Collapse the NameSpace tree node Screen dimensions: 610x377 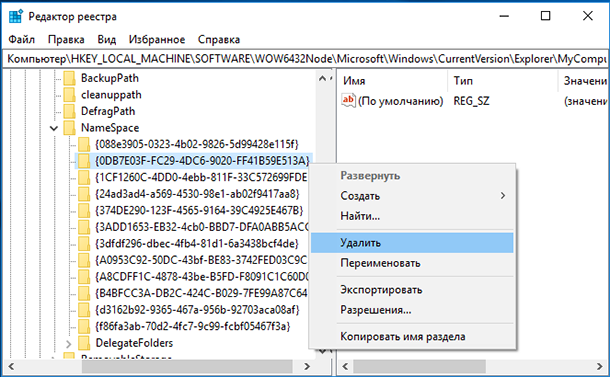point(54,128)
